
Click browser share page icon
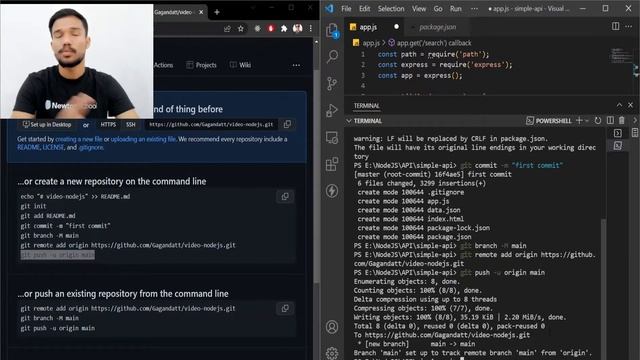point(227,29)
